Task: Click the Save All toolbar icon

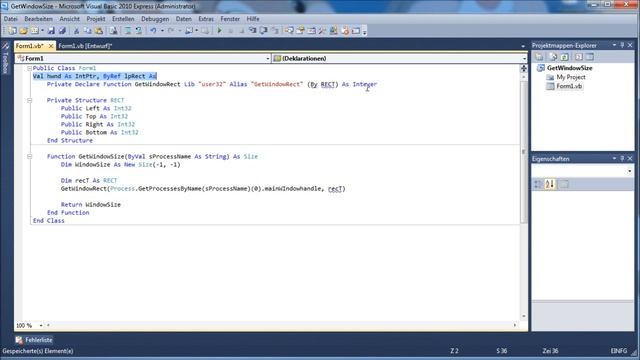Action: point(62,31)
